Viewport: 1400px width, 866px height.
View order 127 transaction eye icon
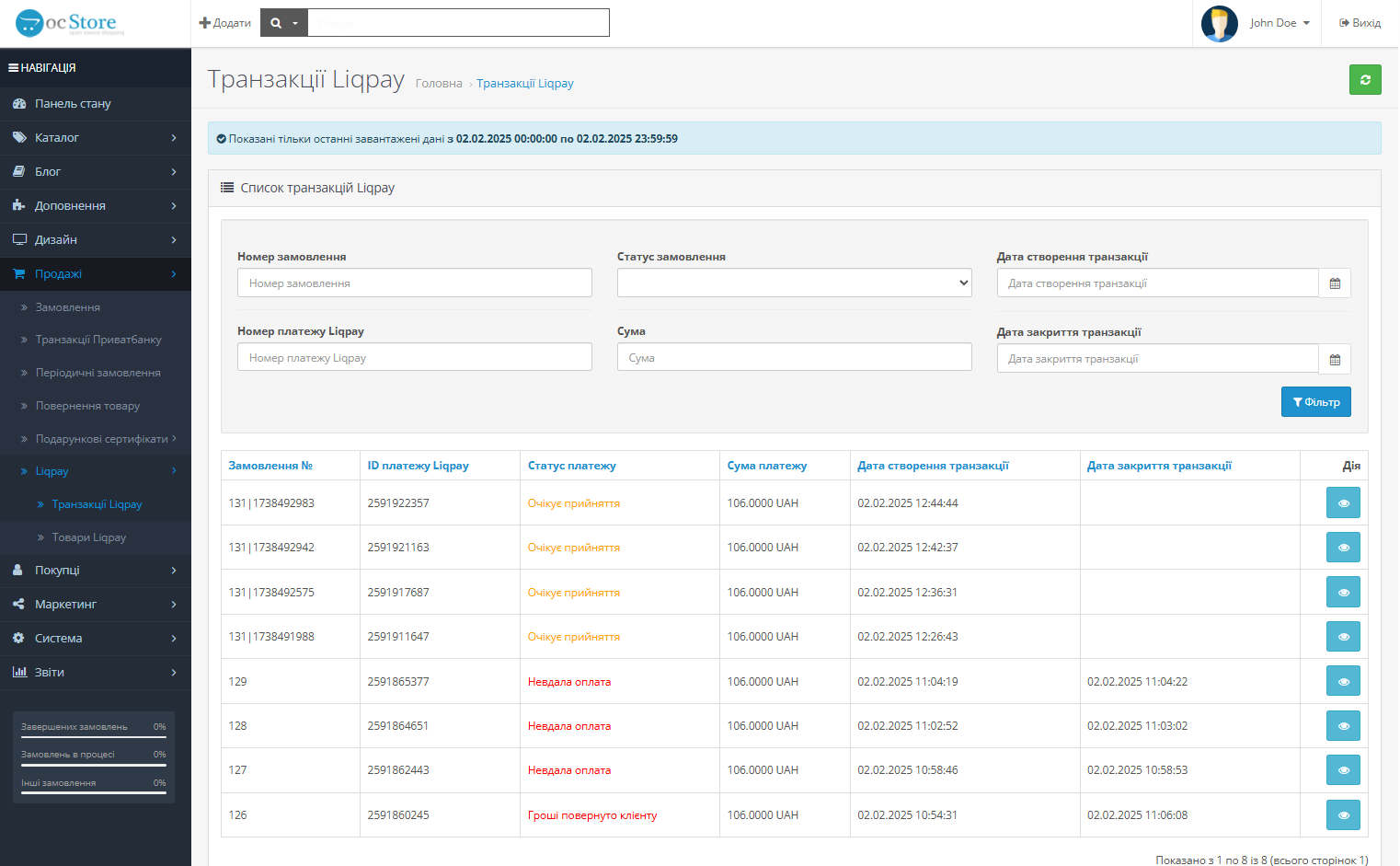(x=1343, y=770)
